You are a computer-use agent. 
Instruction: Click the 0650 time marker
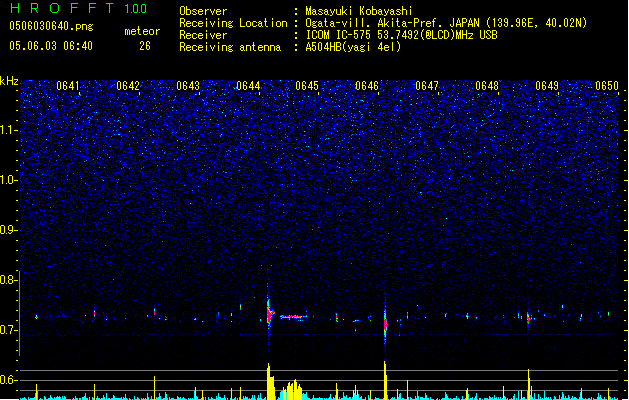click(x=607, y=85)
